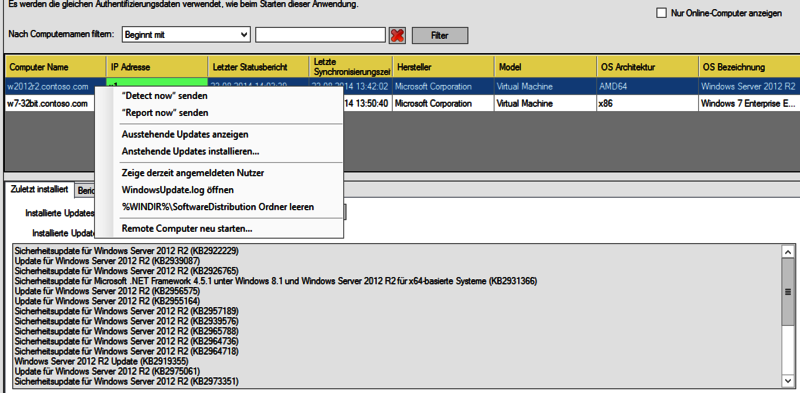Choose '"Detect now" senden' from context menu
The image size is (800, 393).
(x=165, y=95)
